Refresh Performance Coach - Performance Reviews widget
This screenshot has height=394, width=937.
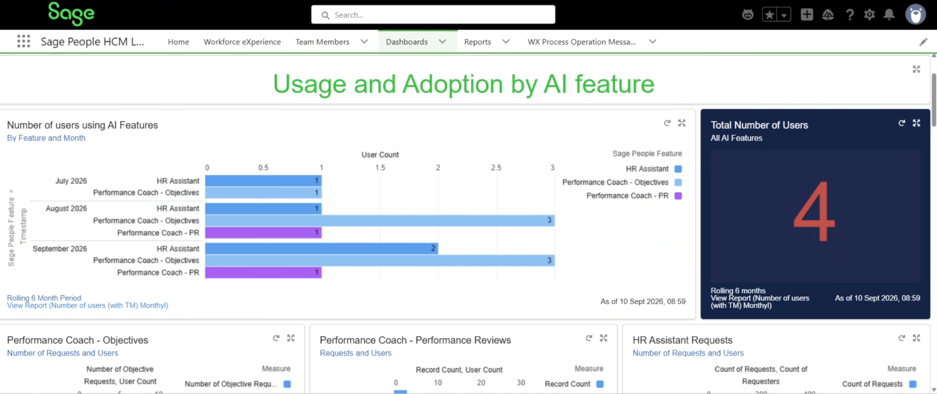(x=589, y=338)
